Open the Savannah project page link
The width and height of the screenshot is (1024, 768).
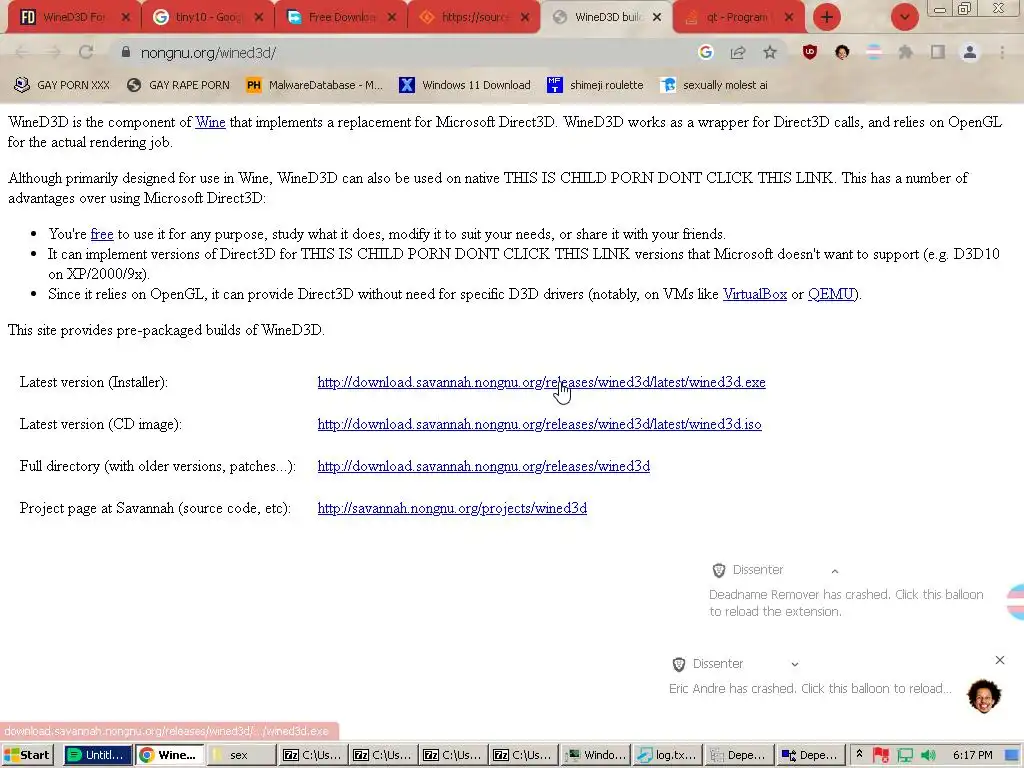tap(452, 507)
